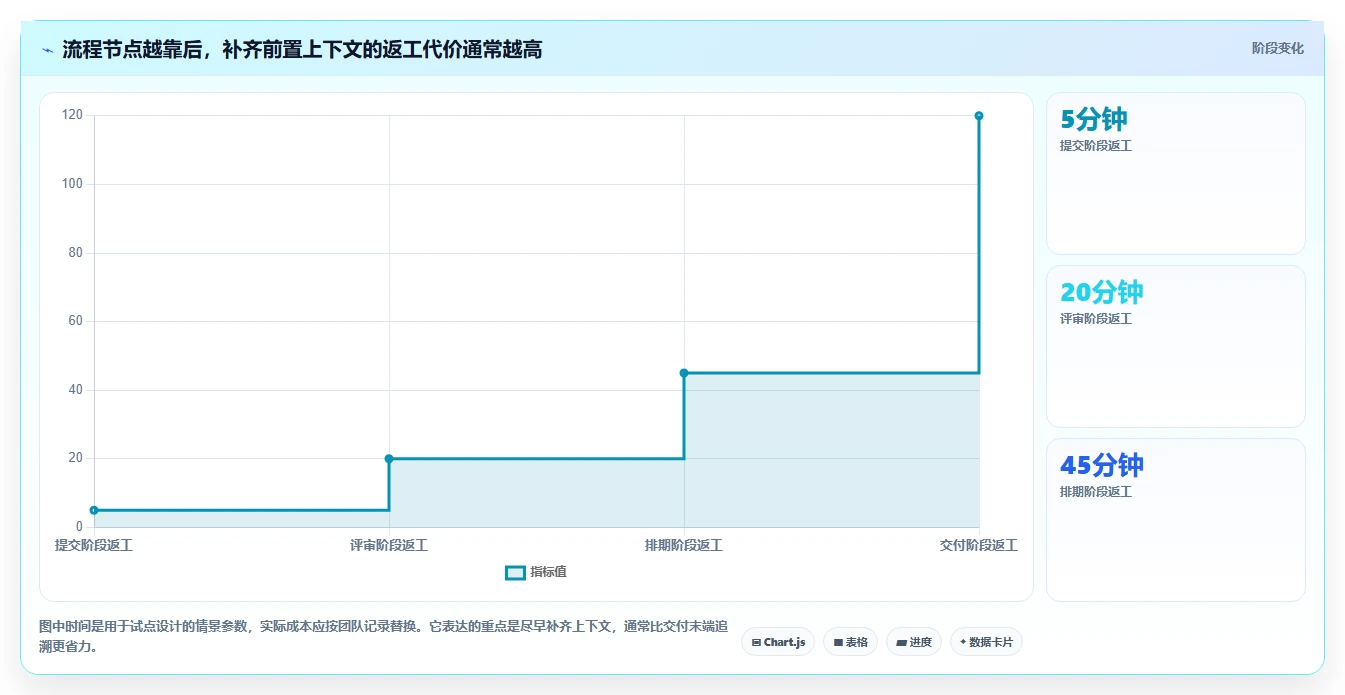The width and height of the screenshot is (1345, 695).
Task: Click the 数据卡片 chip
Action: (986, 642)
